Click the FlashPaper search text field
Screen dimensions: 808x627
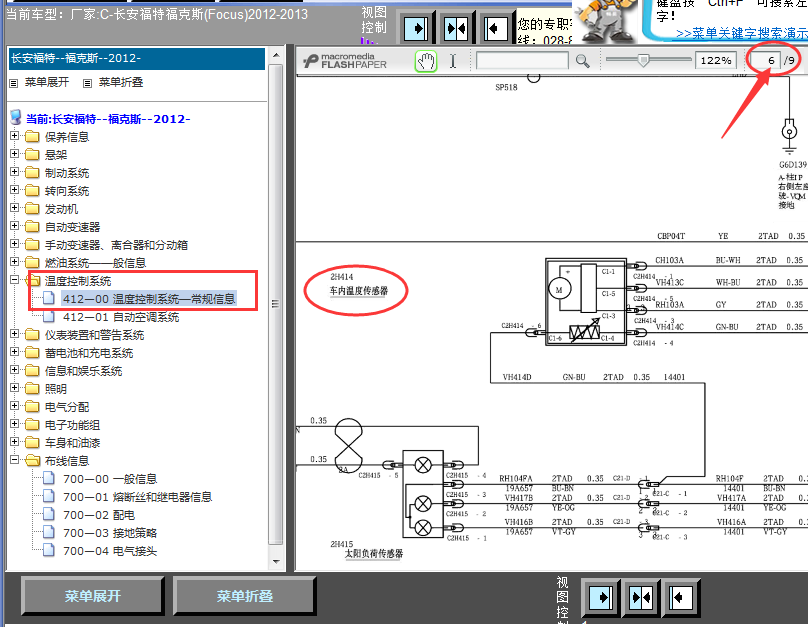pos(523,61)
